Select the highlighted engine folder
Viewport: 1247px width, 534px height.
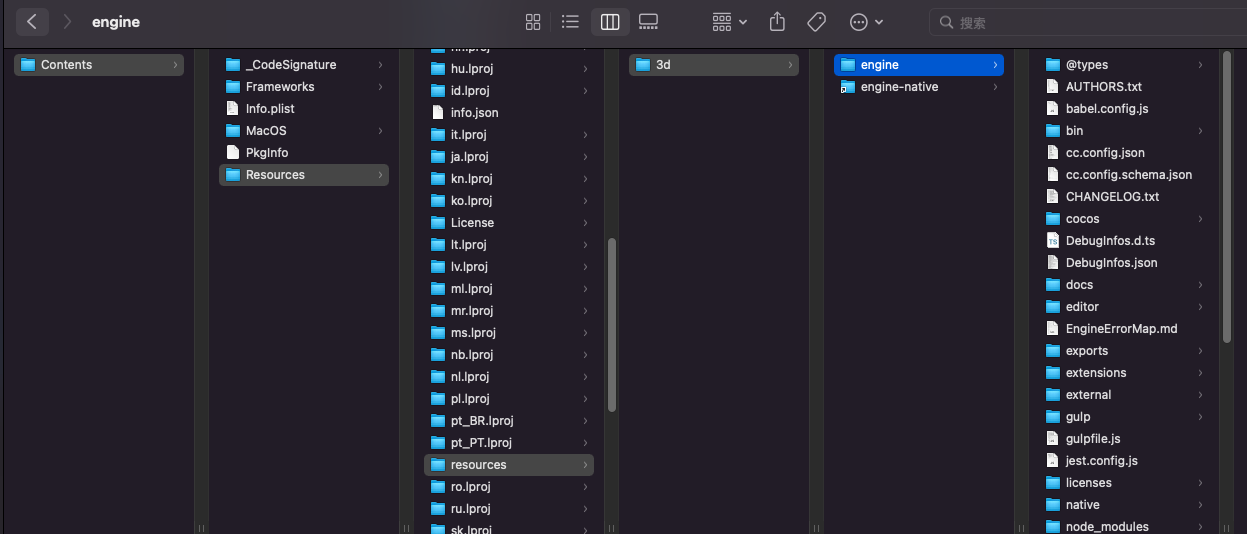(x=919, y=65)
